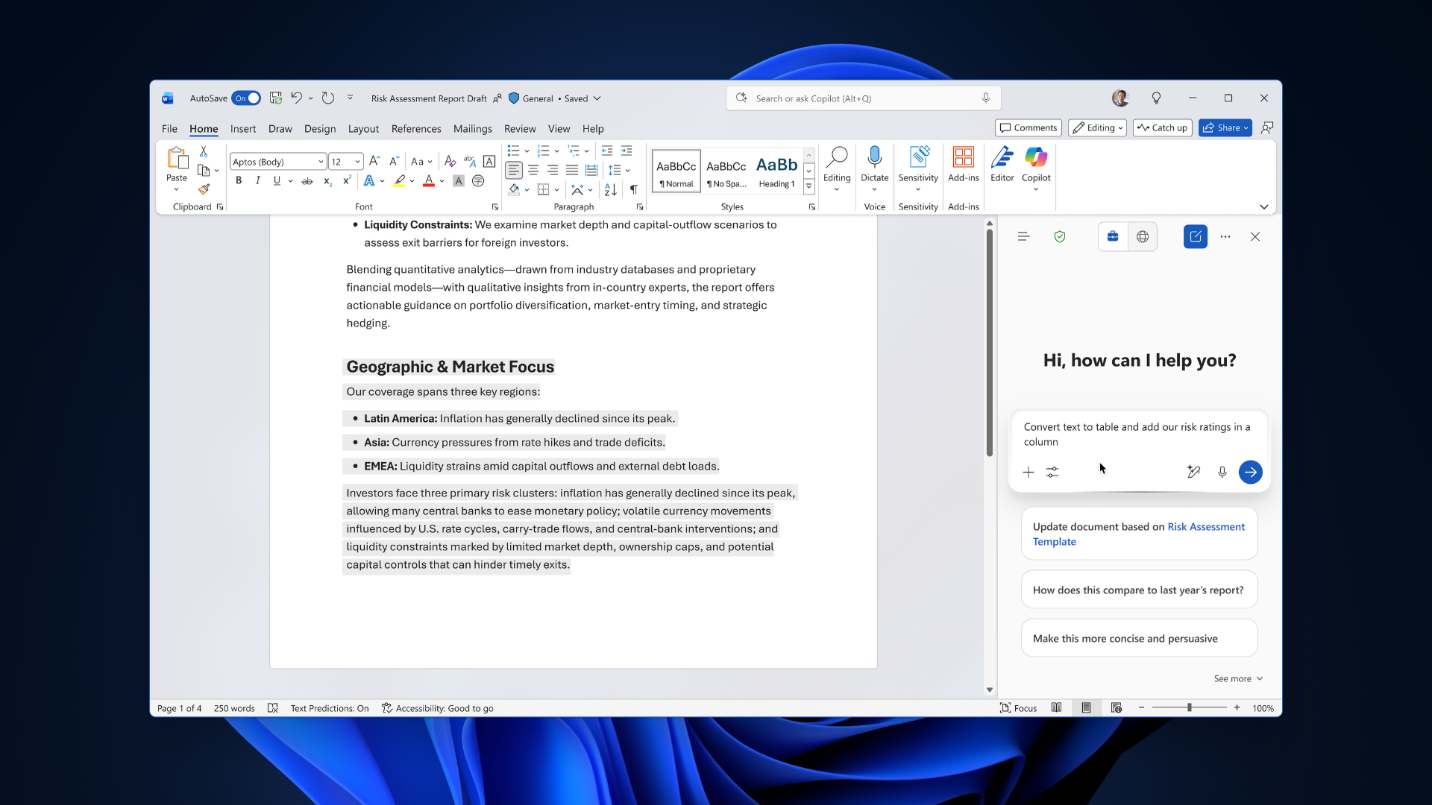Apply subscript formatting

[327, 181]
